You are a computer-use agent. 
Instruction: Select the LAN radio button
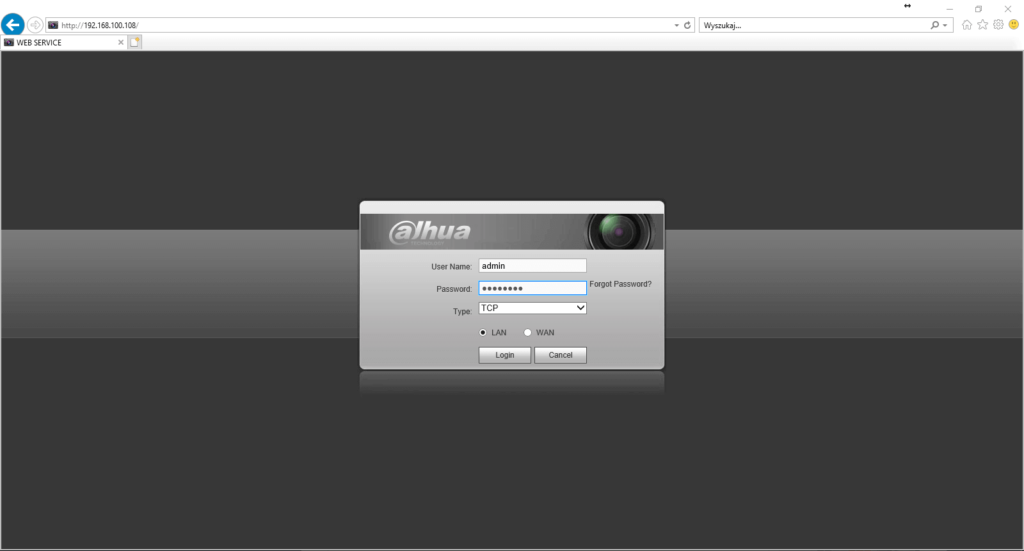tap(484, 332)
